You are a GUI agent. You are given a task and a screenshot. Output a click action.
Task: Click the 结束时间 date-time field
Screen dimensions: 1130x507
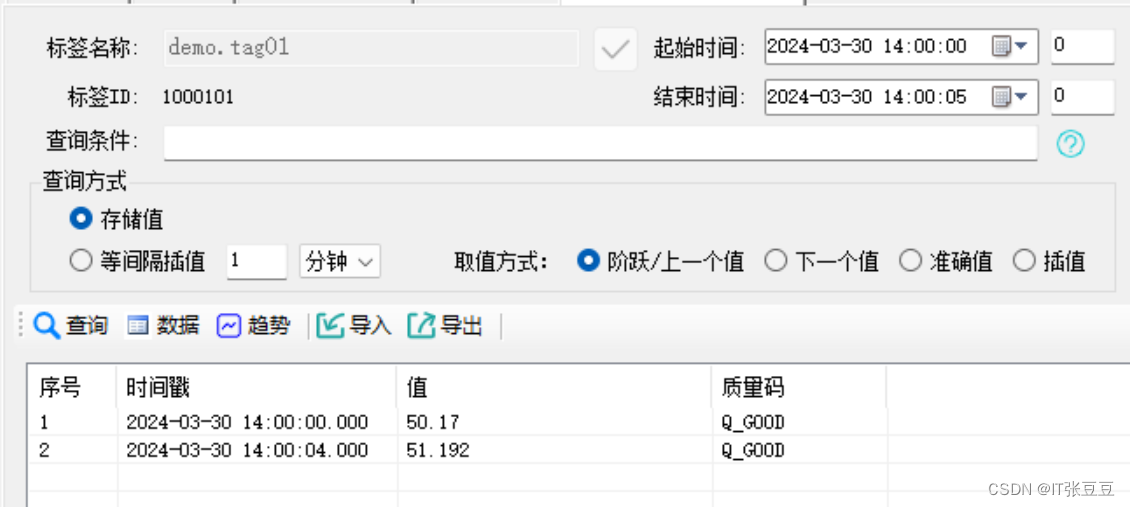pyautogui.click(x=902, y=97)
